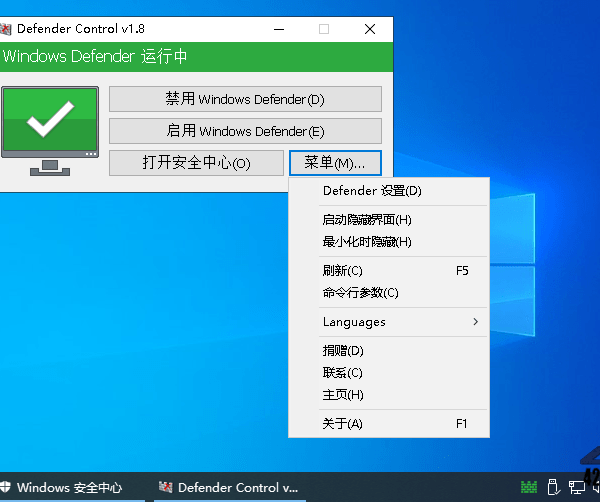Screen dimensions: 600x502
Task: Click the network icon in system tray
Action: (577, 488)
